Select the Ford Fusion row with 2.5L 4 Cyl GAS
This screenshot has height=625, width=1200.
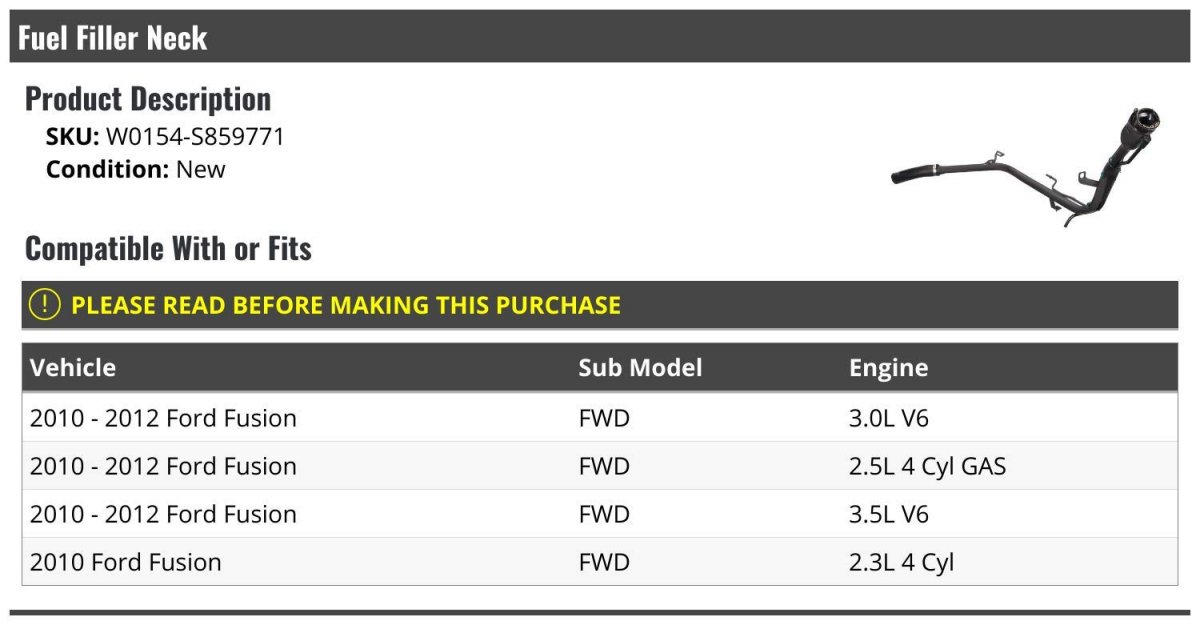coord(600,466)
